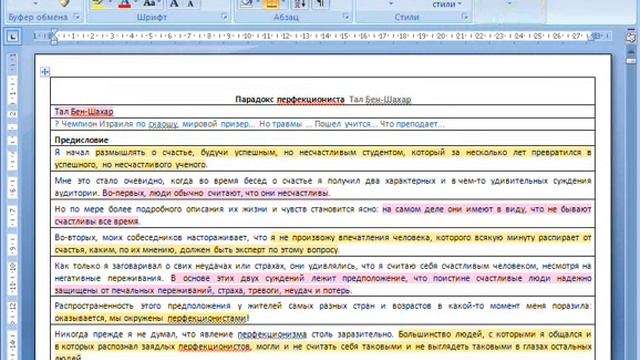Click the larger A grow font button
Image resolution: width=640 pixels, height=360 pixels.
pos(174,4)
